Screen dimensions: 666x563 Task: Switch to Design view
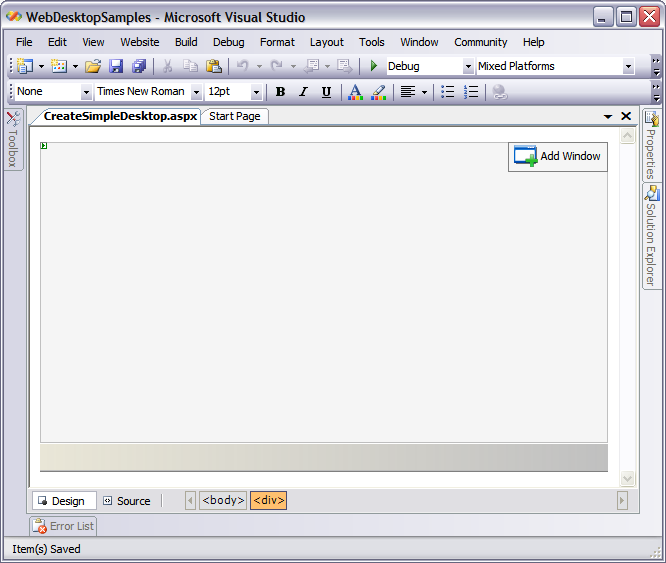(x=64, y=501)
